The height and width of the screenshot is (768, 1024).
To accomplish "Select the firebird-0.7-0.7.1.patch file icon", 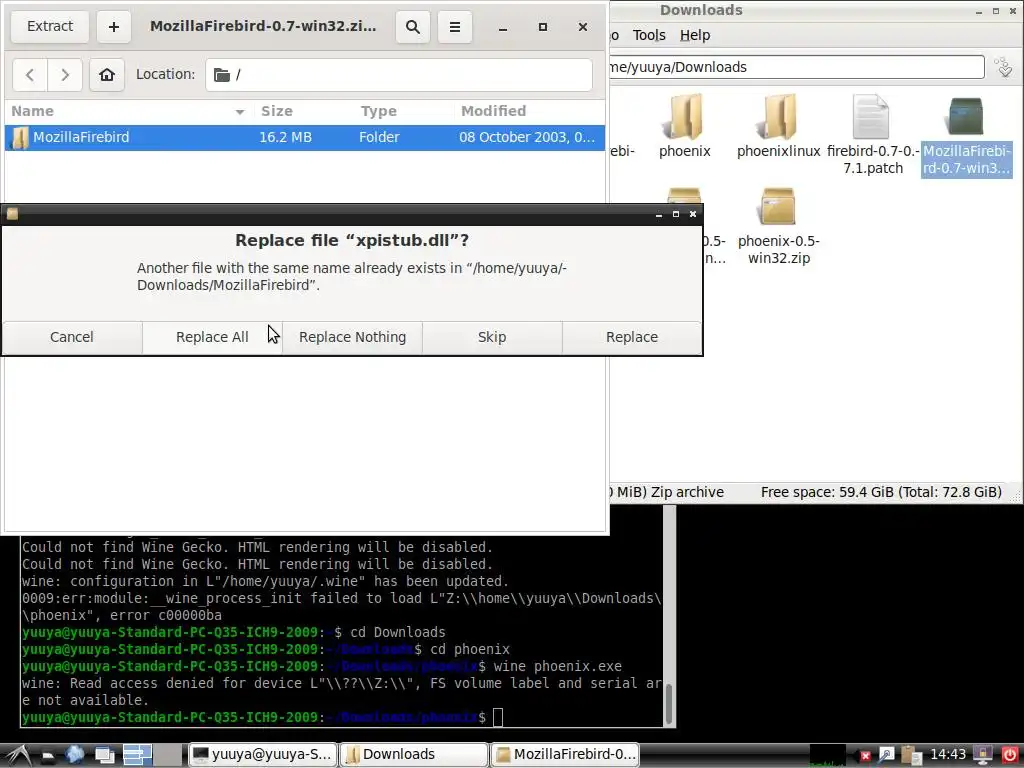I will coord(871,118).
